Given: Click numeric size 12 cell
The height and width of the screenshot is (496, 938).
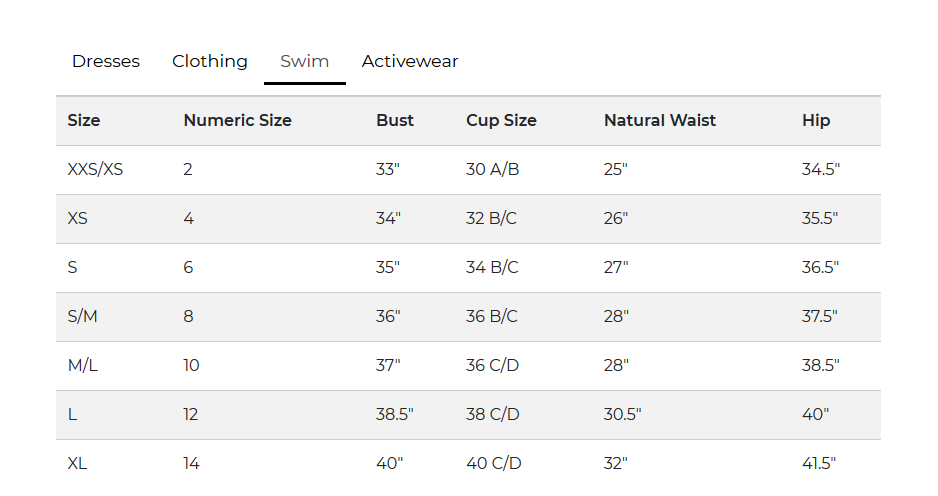Looking at the screenshot, I should click(x=191, y=414).
